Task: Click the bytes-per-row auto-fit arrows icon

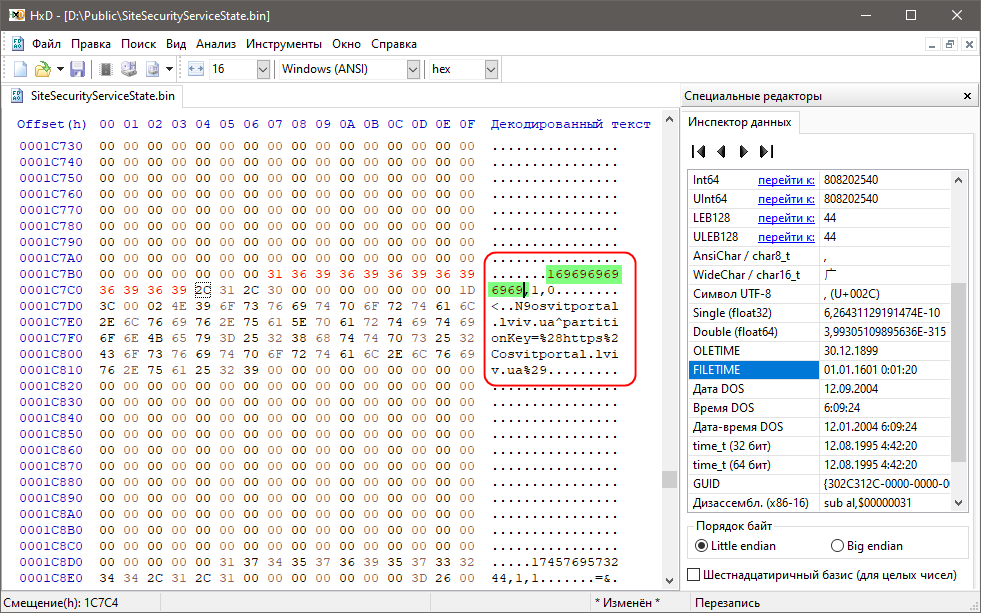Action: click(196, 69)
